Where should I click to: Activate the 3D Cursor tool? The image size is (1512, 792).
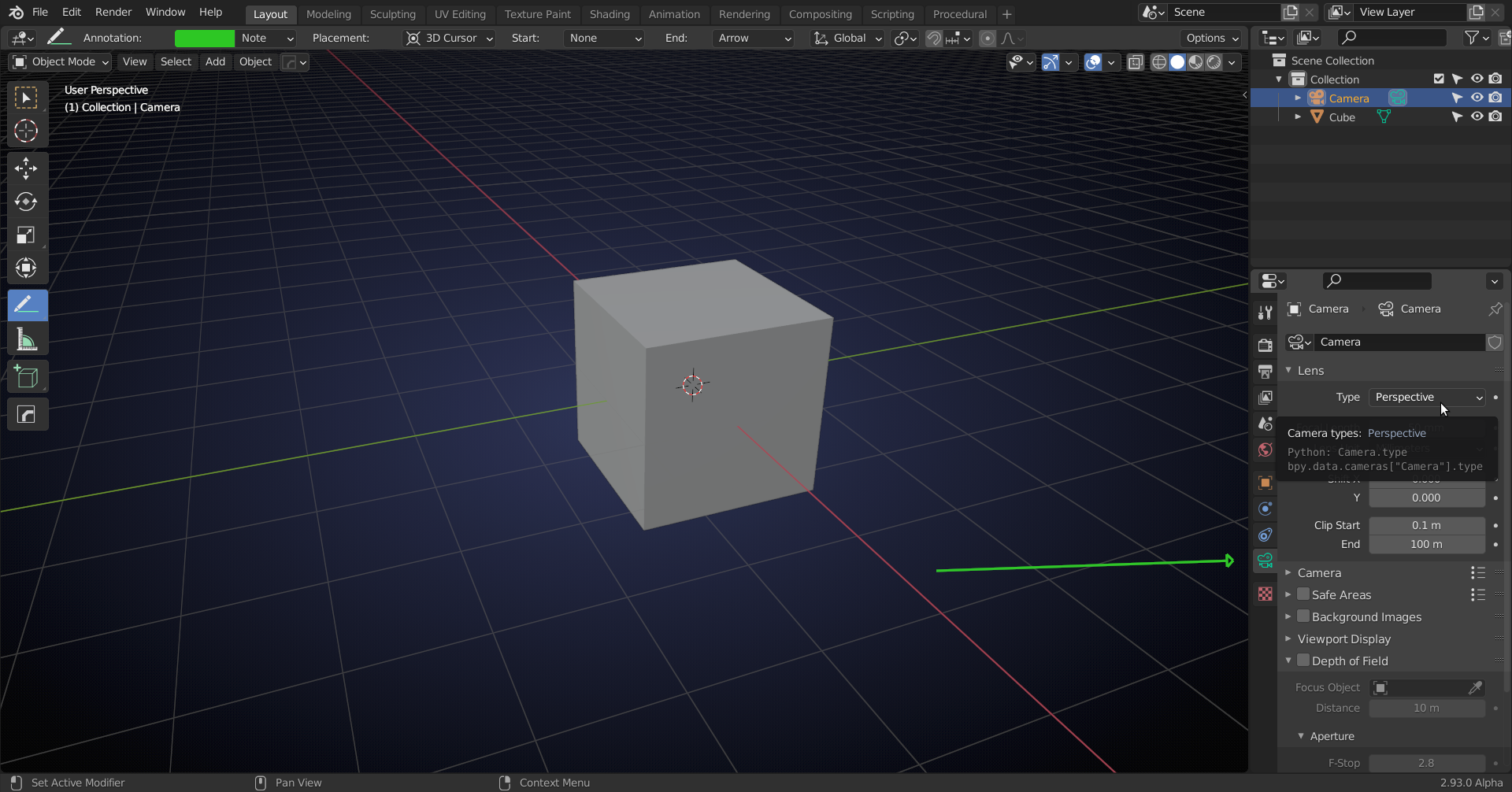[26, 131]
